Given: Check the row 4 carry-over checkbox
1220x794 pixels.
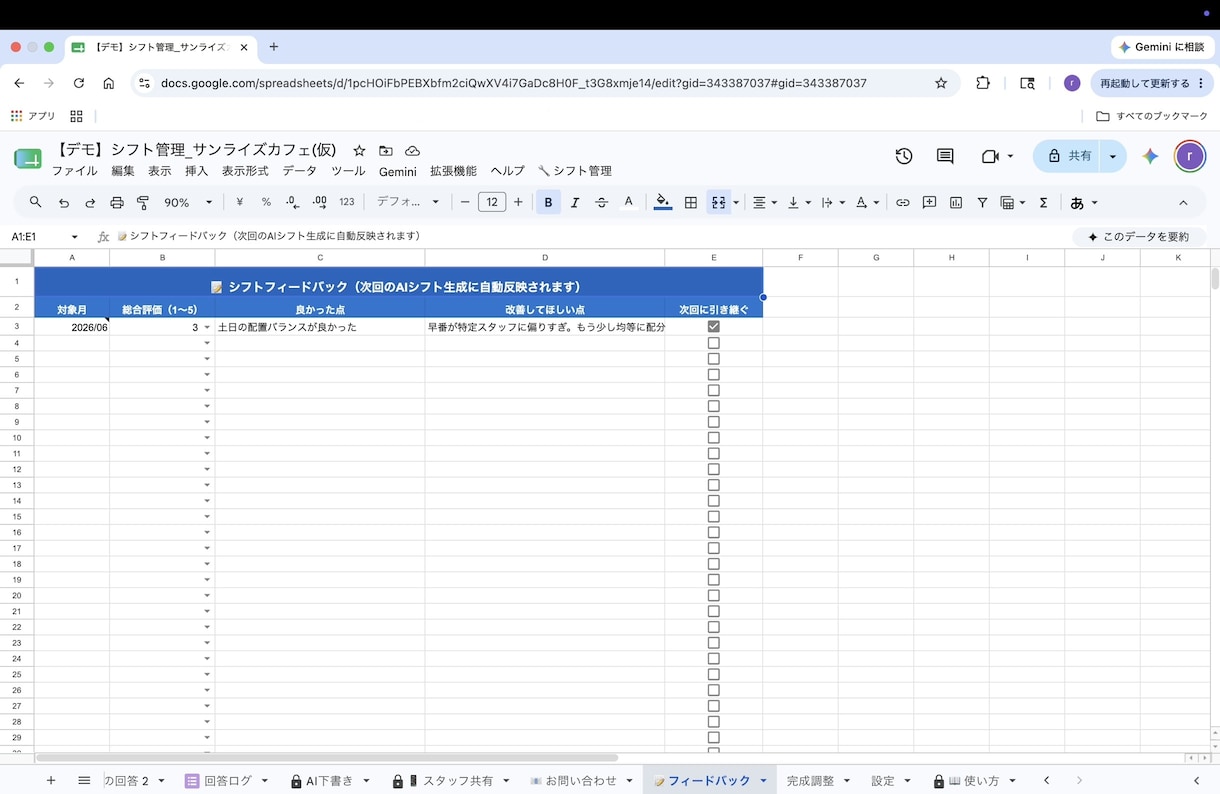Looking at the screenshot, I should pos(713,343).
